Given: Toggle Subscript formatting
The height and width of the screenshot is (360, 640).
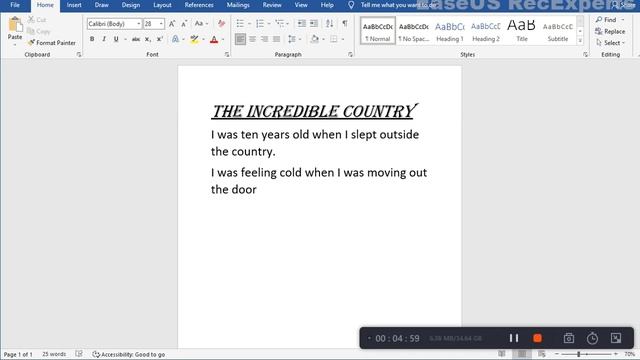Looking at the screenshot, I should (x=148, y=39).
